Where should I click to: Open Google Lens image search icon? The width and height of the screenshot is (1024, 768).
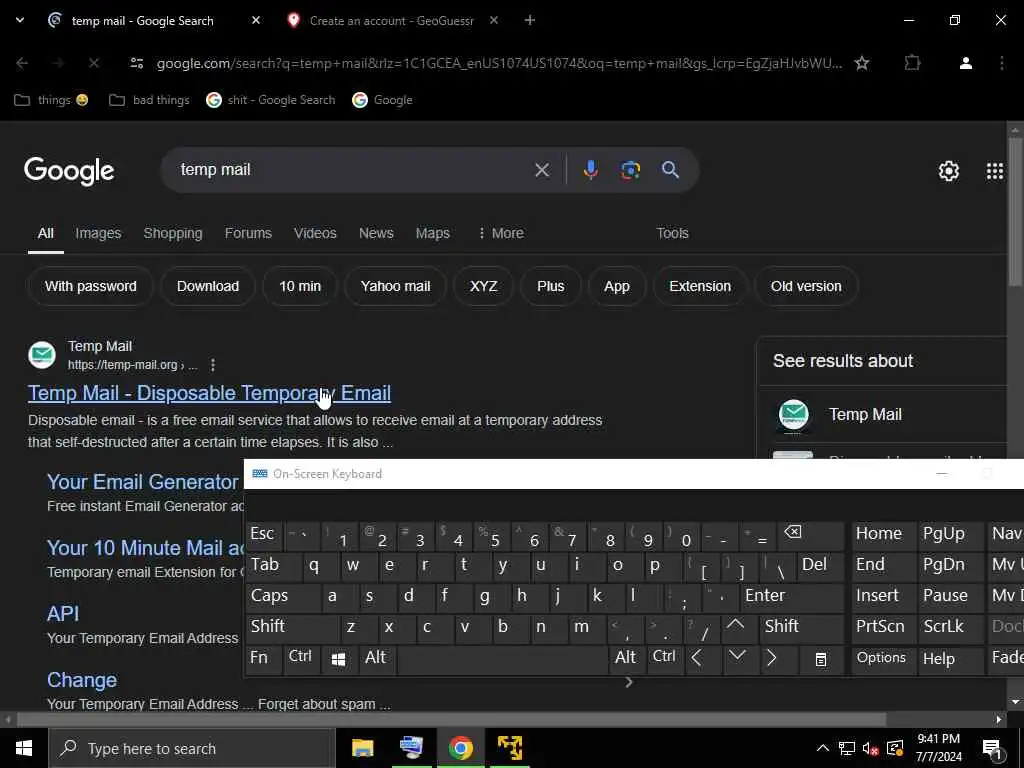[x=630, y=170]
